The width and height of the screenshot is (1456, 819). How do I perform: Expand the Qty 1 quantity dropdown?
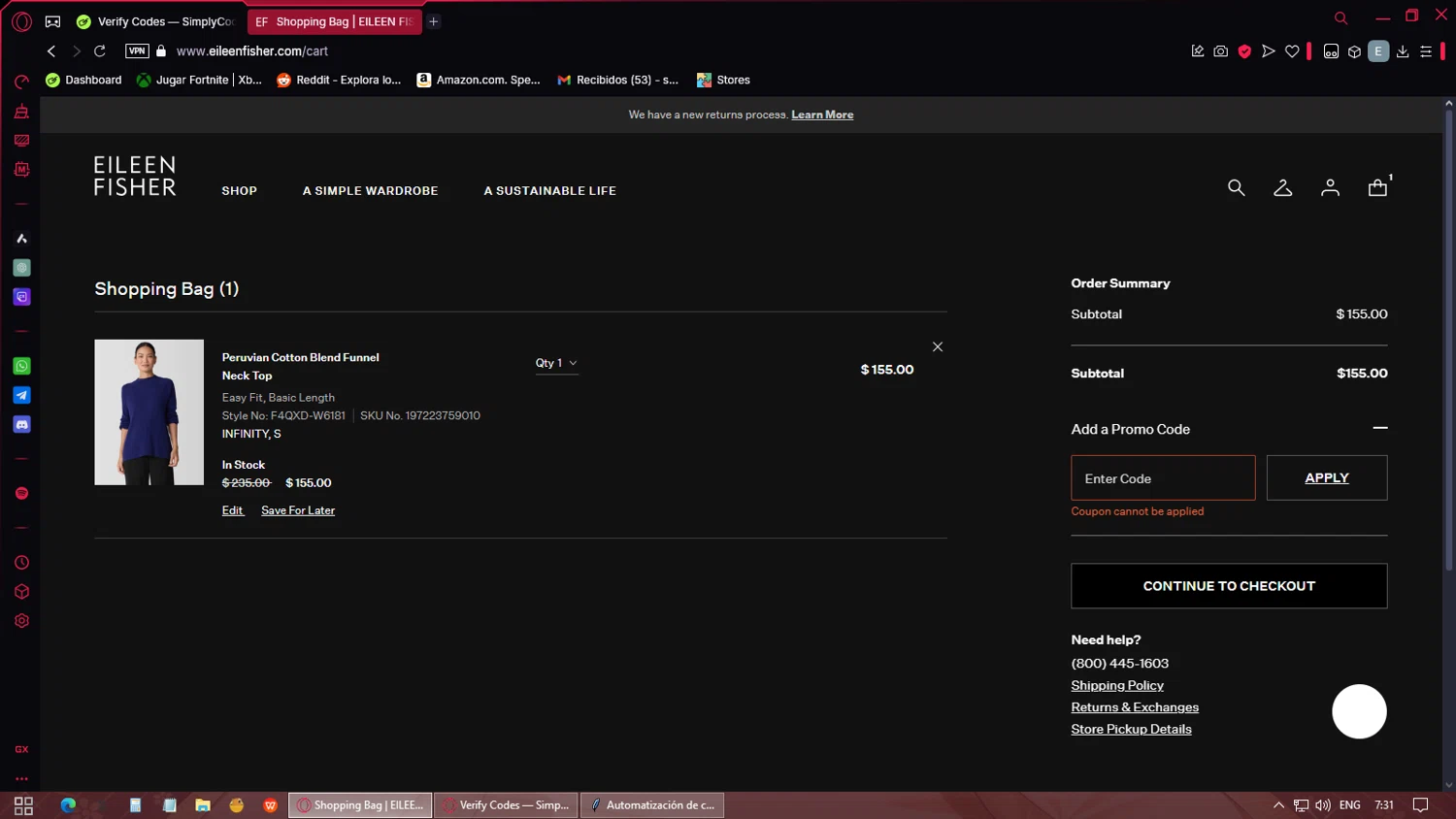[556, 363]
